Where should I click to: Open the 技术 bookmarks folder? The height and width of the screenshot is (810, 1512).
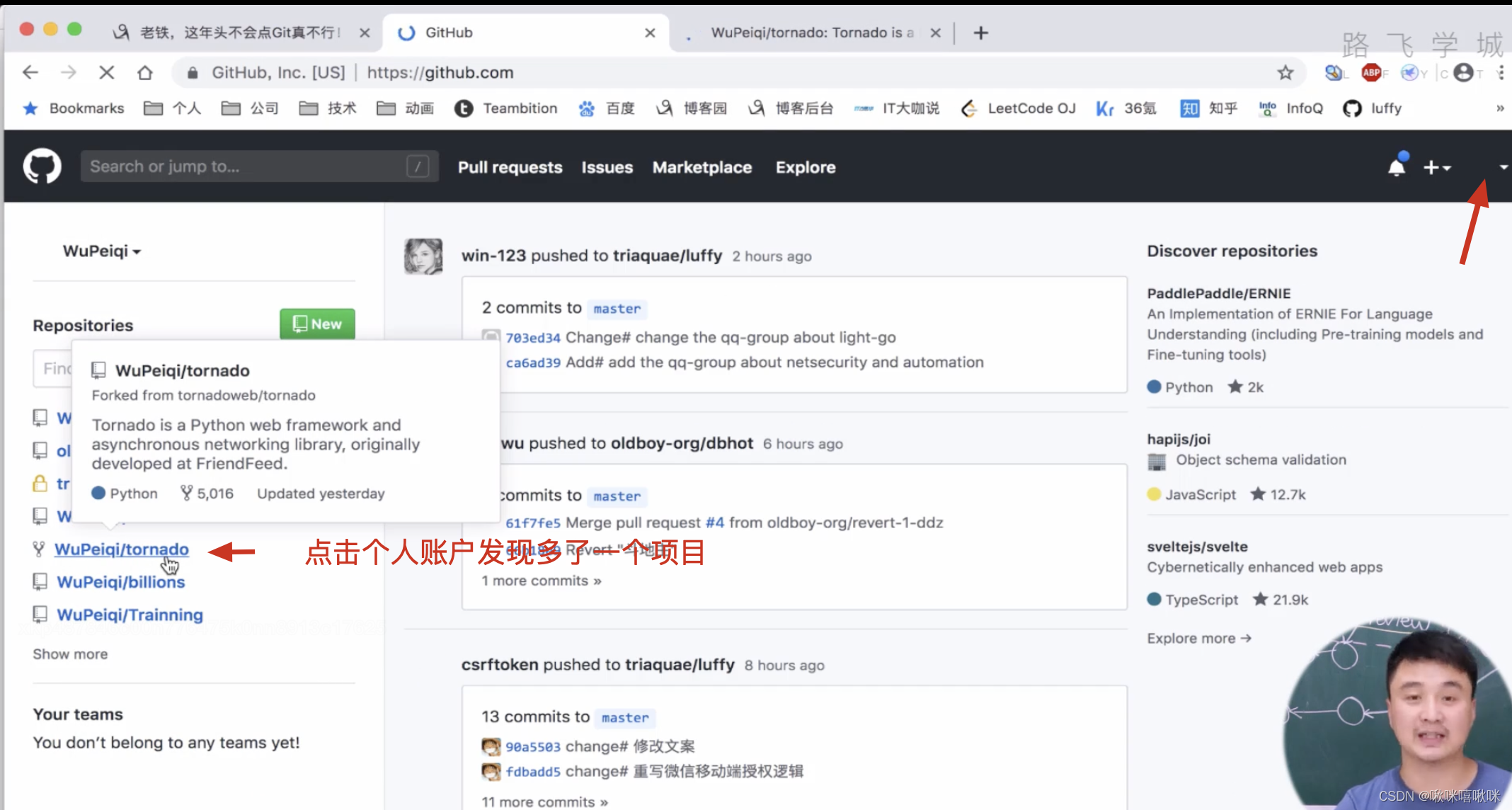tap(328, 108)
